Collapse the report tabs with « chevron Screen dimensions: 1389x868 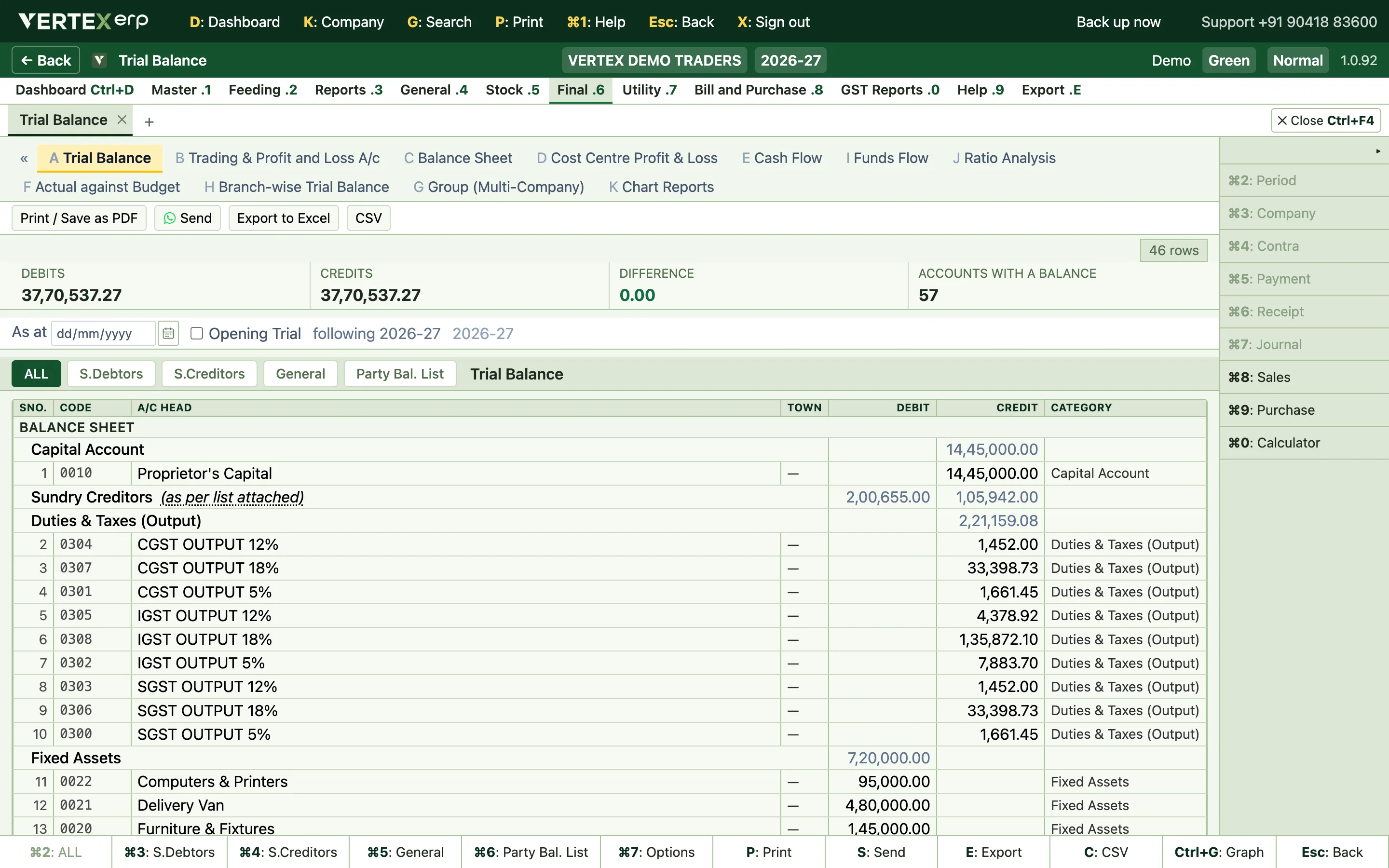(24, 159)
